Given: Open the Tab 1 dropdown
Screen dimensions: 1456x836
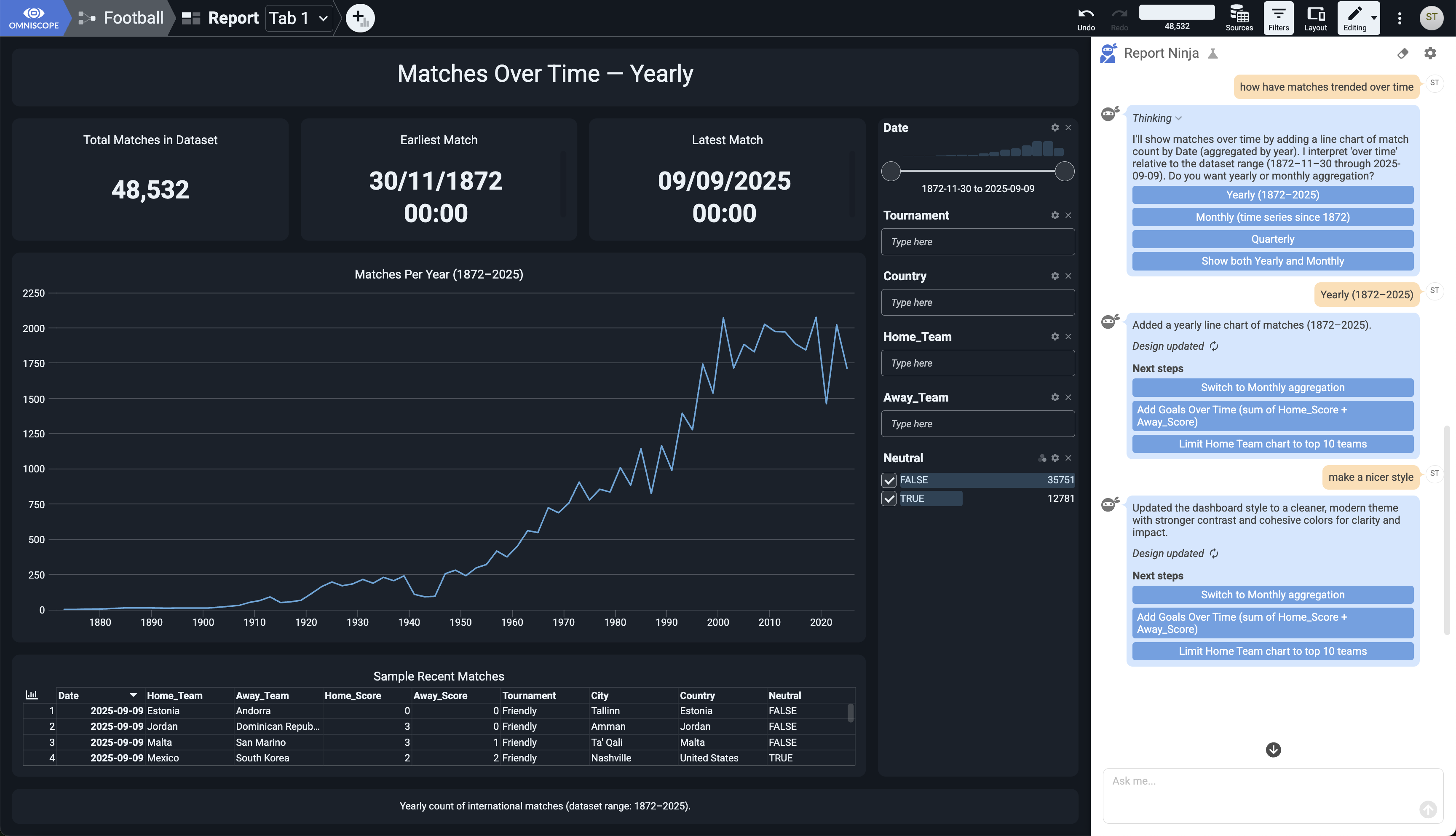Looking at the screenshot, I should pyautogui.click(x=298, y=18).
